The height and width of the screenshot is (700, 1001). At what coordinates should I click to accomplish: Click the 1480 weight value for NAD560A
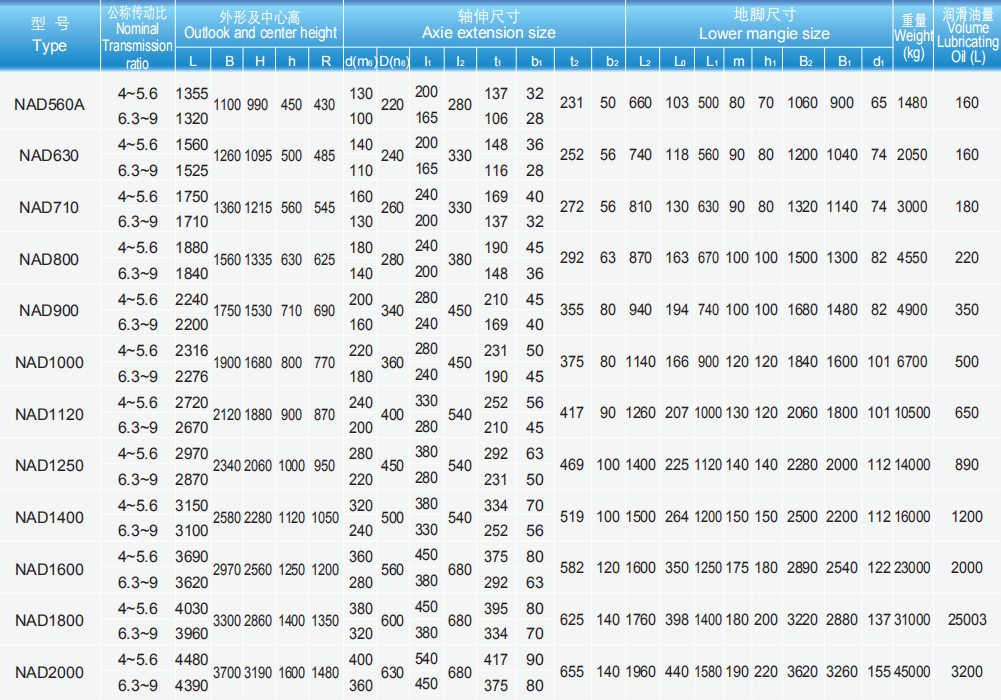(x=912, y=103)
